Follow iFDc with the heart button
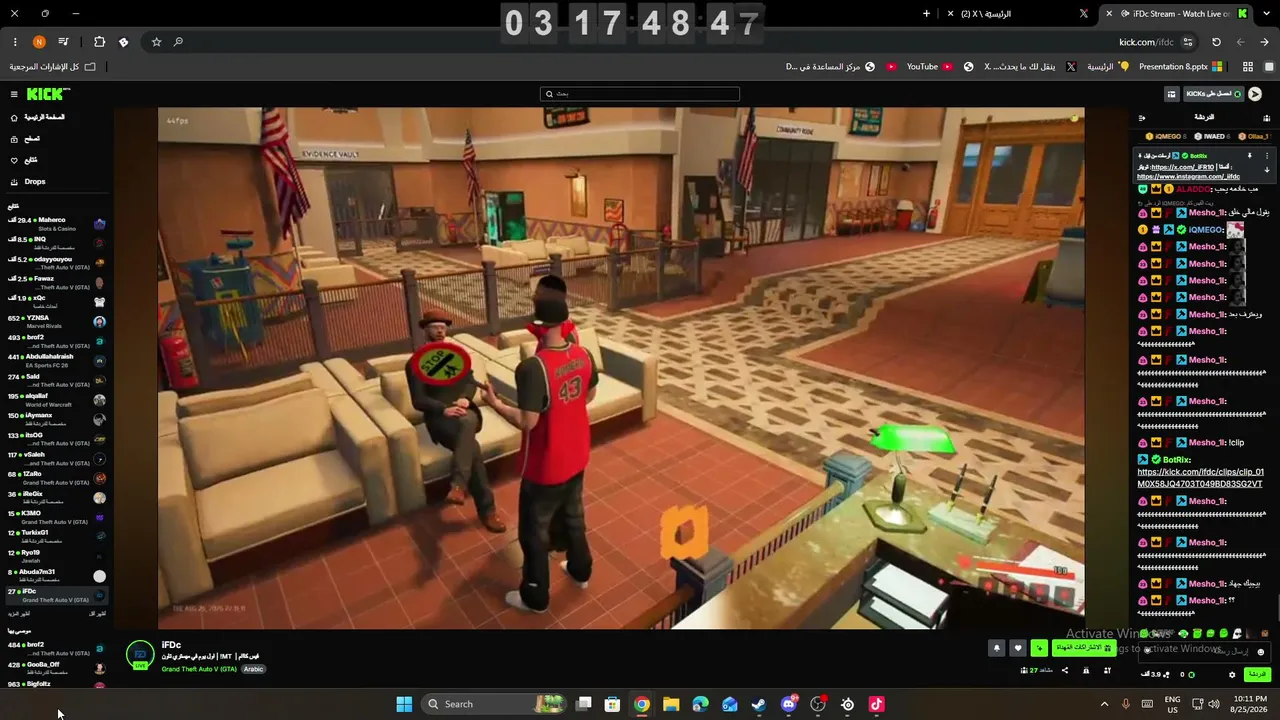The width and height of the screenshot is (1280, 720). pos(1018,648)
